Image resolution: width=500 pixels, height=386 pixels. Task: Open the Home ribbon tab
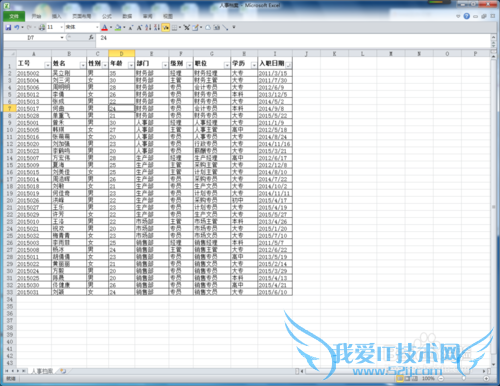36,16
